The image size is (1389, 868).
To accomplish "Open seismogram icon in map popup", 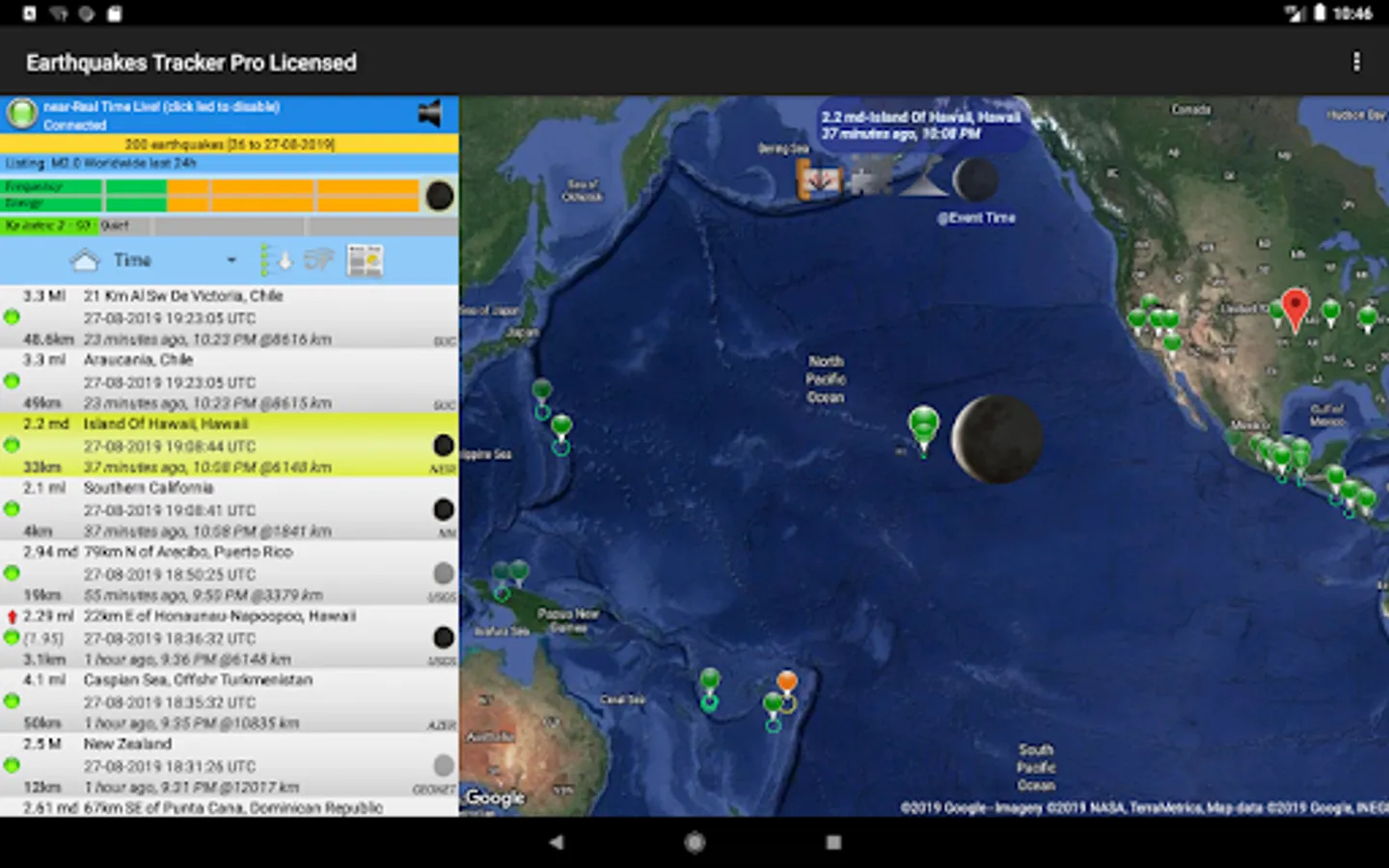I will tap(819, 179).
